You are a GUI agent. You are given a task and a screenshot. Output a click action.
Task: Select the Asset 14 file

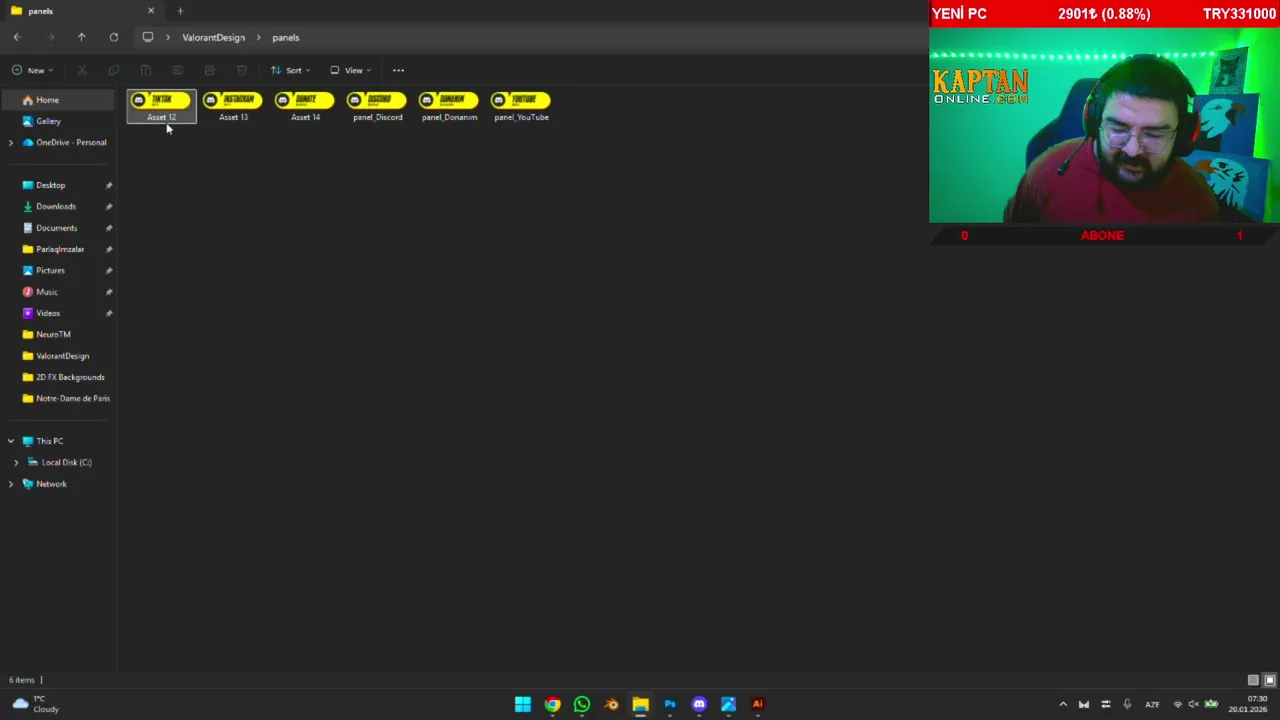point(305,106)
